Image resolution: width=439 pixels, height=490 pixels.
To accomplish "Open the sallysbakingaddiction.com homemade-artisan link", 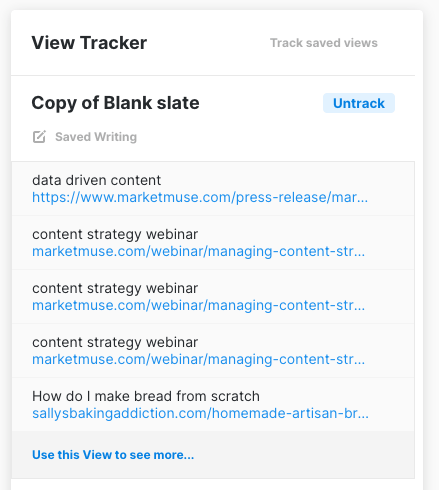I will pos(200,413).
